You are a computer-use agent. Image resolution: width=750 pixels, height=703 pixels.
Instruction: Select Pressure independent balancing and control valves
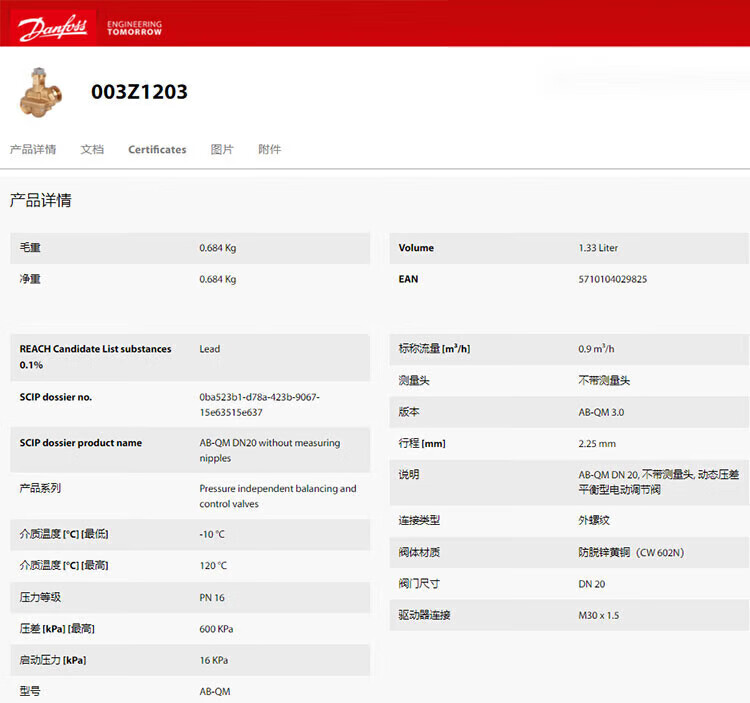coord(277,496)
